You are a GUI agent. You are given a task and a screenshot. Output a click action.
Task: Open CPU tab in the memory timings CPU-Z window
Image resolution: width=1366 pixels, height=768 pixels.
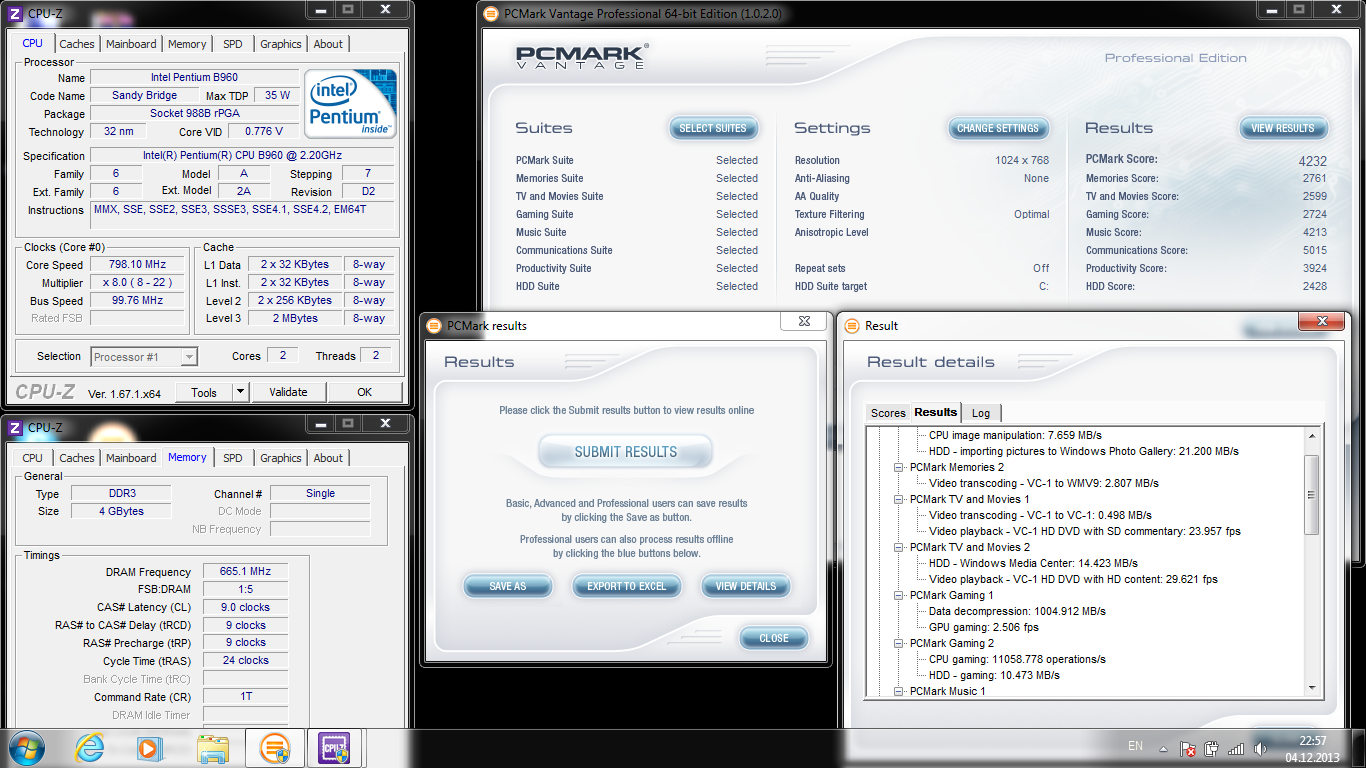33,458
